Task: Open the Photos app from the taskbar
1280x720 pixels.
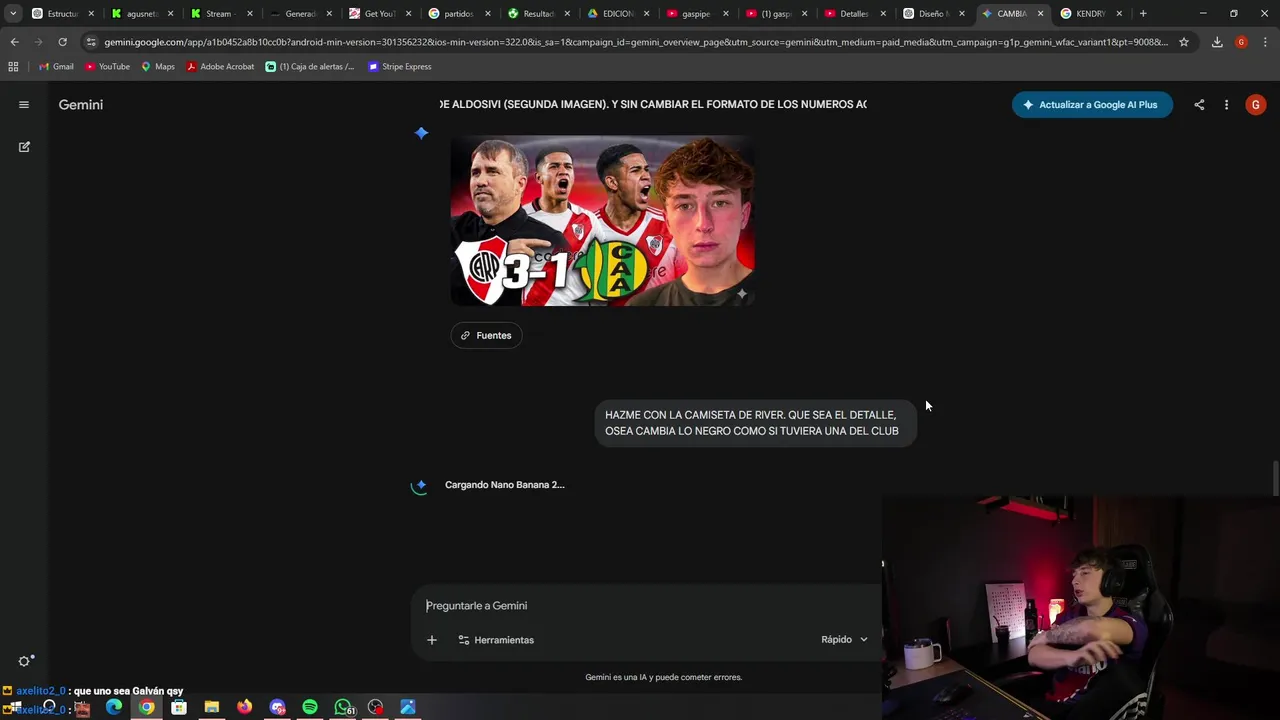Action: 408,707
